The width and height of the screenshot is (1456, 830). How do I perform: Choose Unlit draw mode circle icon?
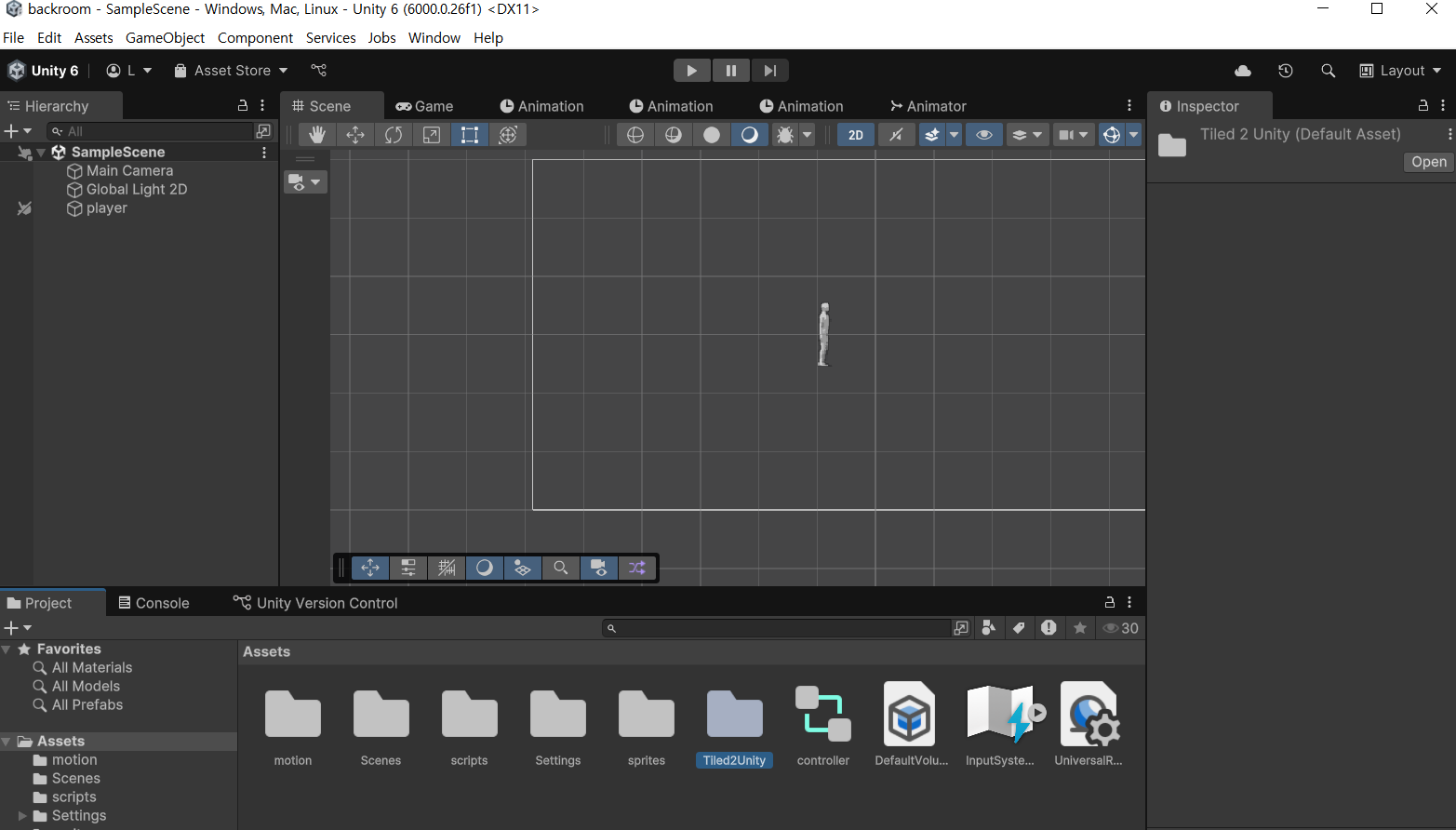click(x=712, y=135)
